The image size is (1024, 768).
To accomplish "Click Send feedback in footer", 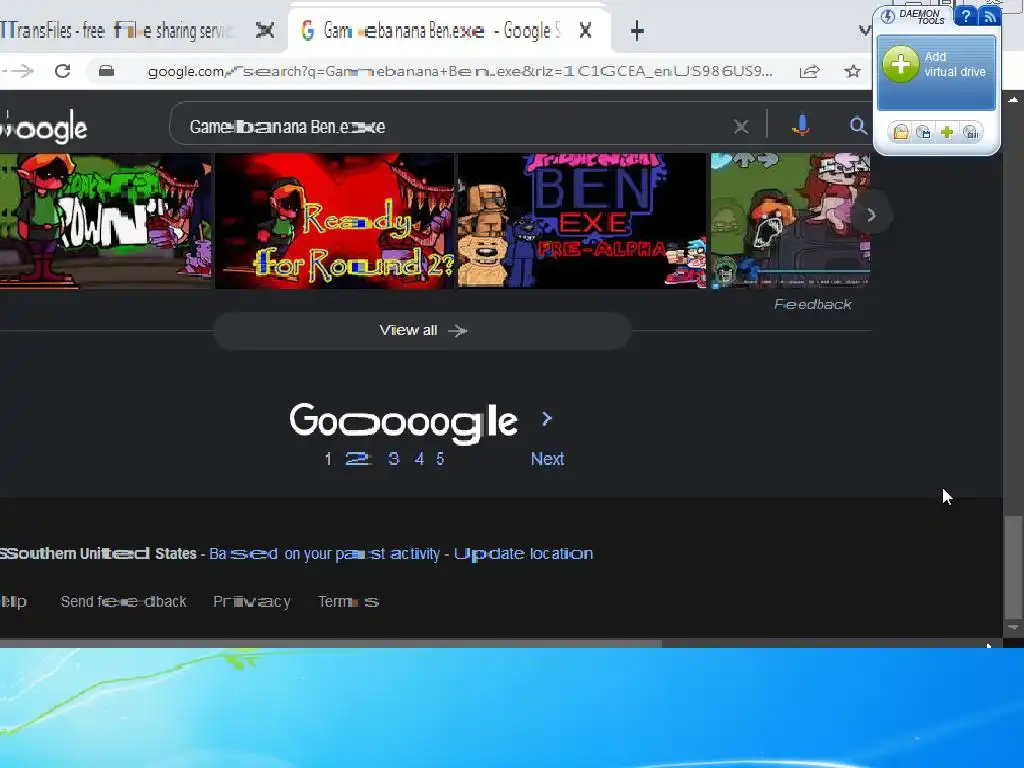I will point(123,601).
